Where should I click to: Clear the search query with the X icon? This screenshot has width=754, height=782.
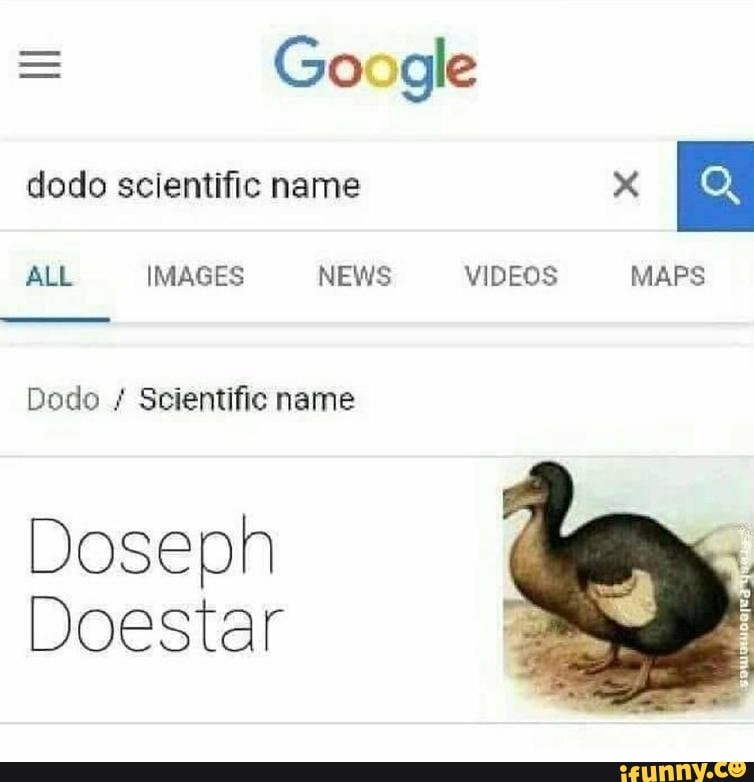point(626,185)
